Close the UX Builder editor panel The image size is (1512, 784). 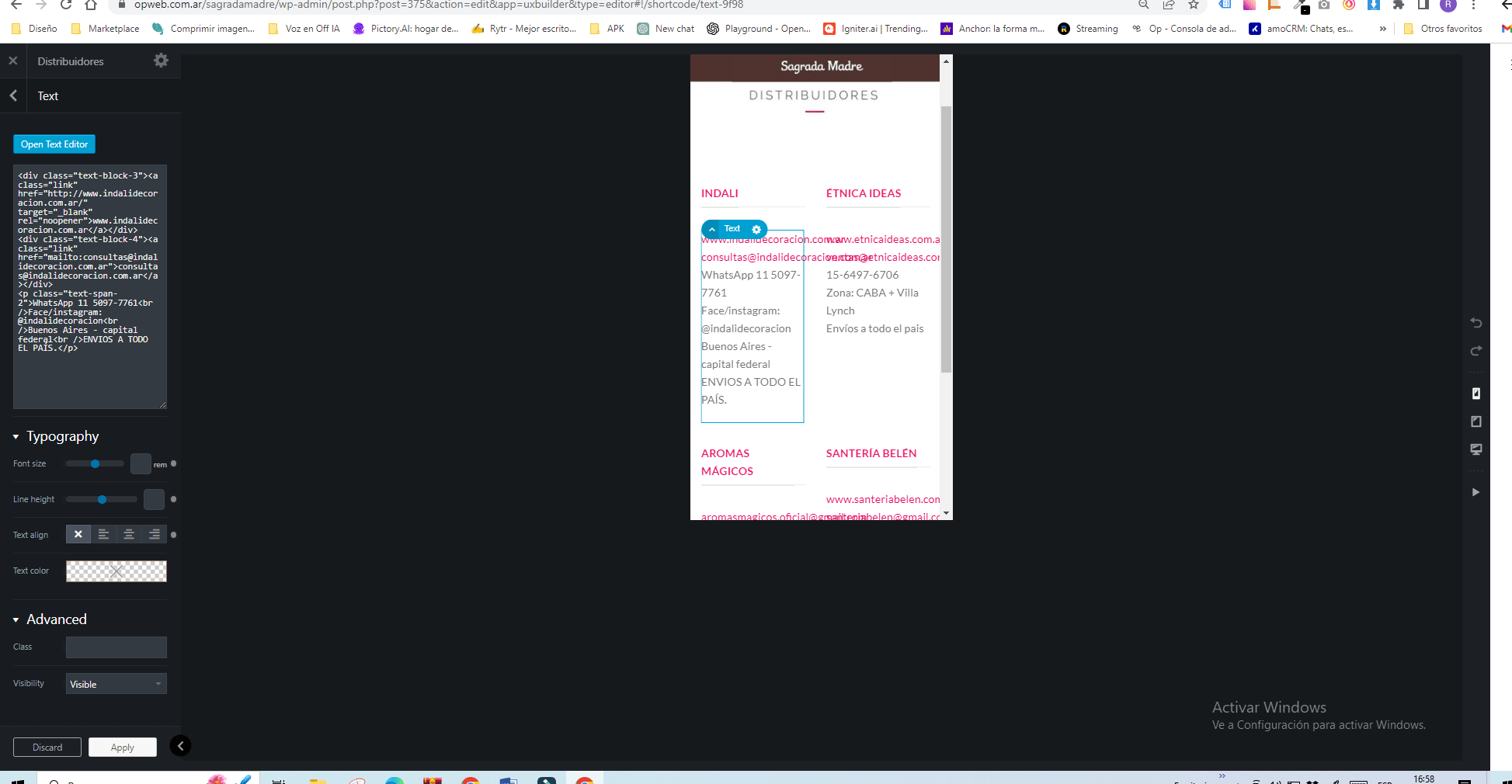coord(13,61)
